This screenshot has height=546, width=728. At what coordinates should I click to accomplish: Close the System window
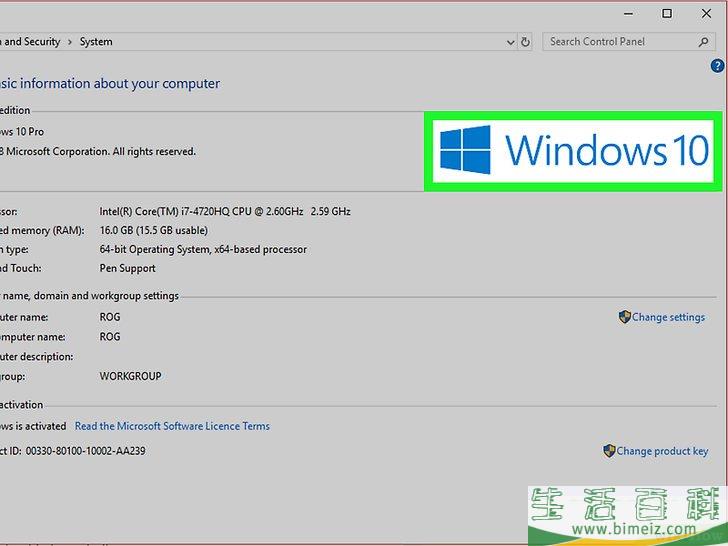(x=706, y=13)
